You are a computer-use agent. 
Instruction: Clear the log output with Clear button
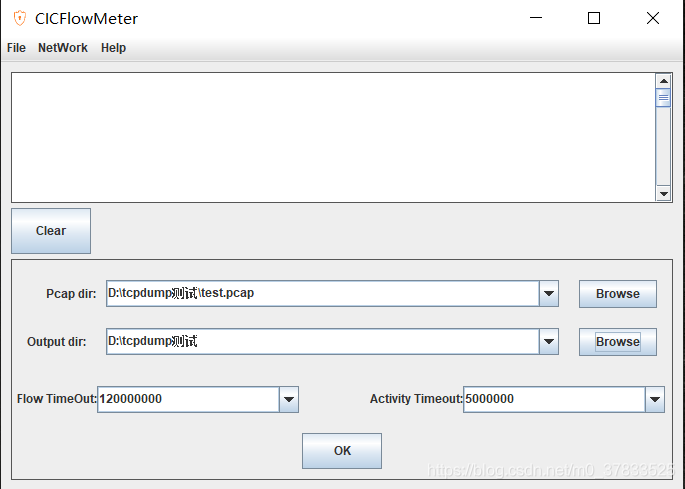tap(51, 231)
